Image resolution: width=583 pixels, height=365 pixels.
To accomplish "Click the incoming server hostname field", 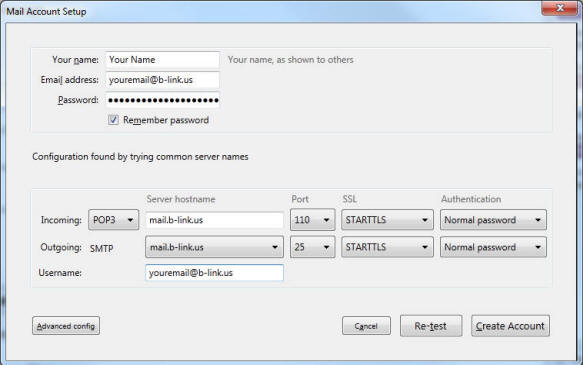I will click(x=215, y=220).
